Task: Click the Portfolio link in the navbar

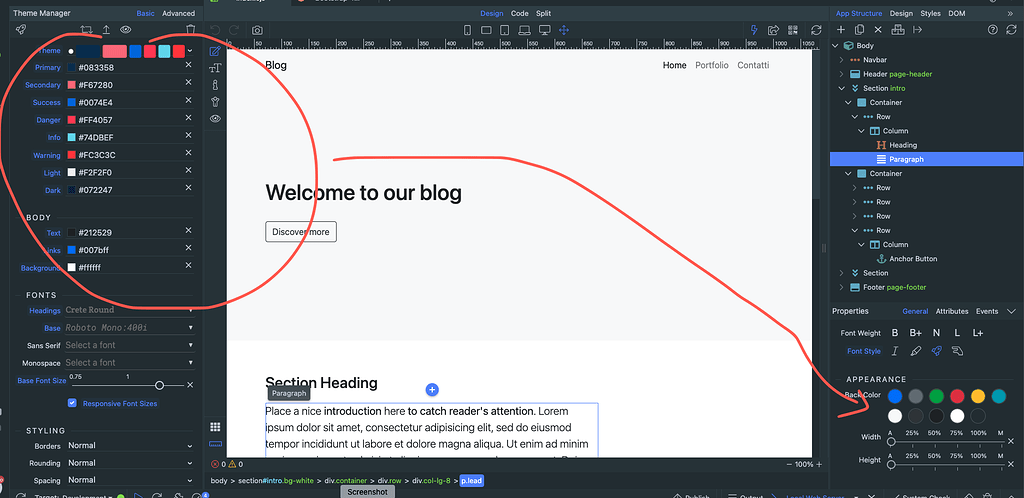Action: tap(712, 65)
